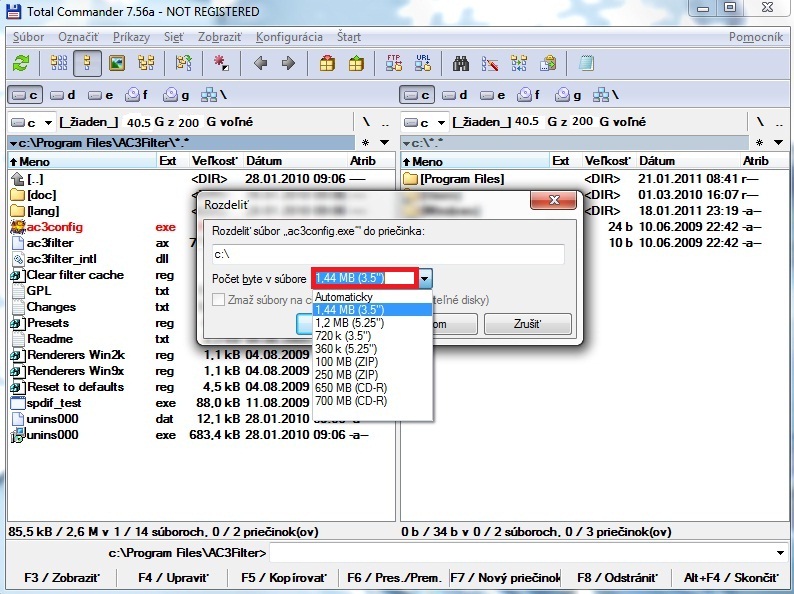Image resolution: width=794 pixels, height=594 pixels.
Task: Click the target folder field containing c:\
Action: pyautogui.click(x=388, y=254)
